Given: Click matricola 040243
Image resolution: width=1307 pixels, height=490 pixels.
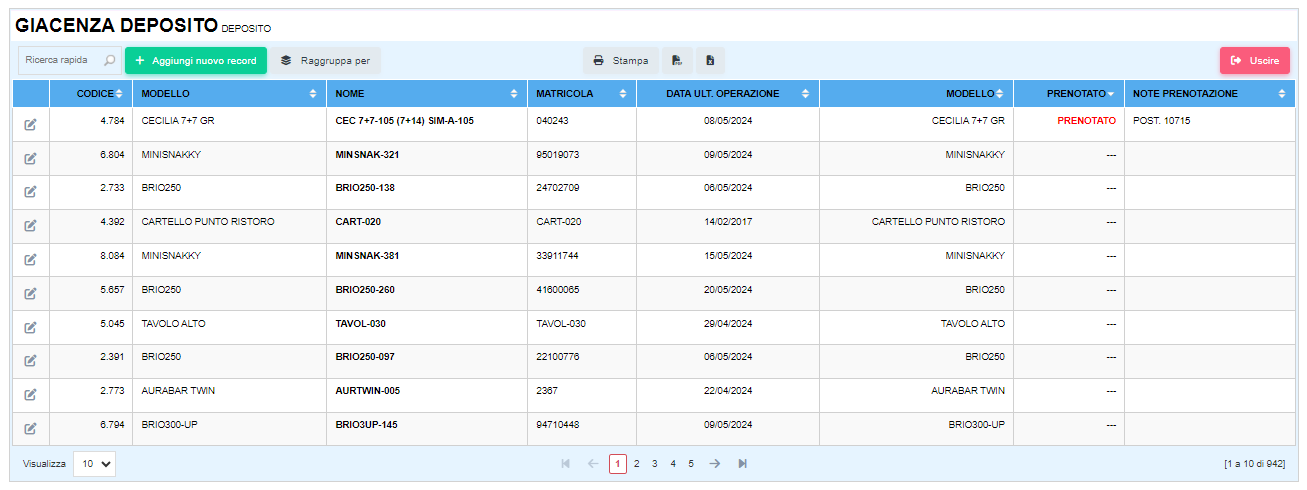Looking at the screenshot, I should click(552, 121).
